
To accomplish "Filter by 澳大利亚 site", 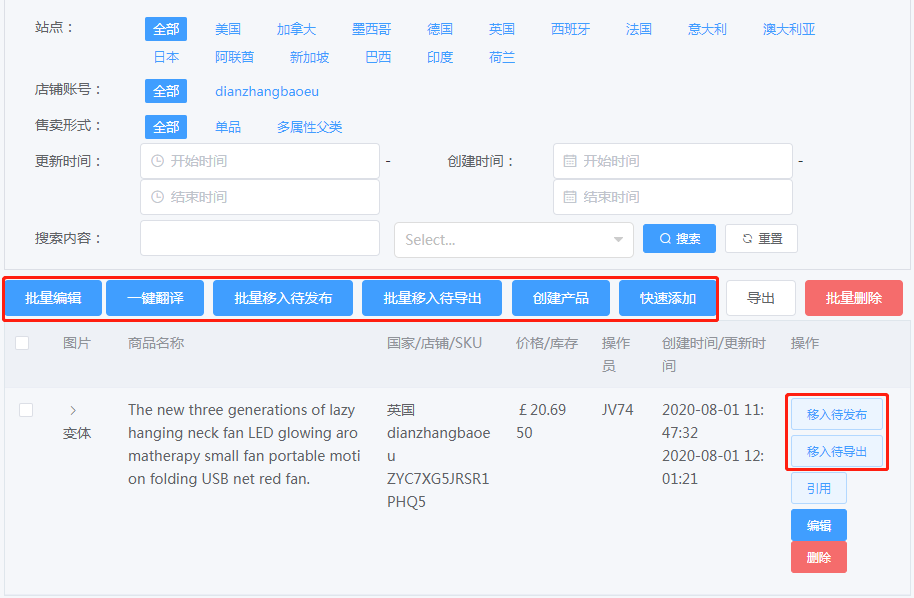I will 789,29.
